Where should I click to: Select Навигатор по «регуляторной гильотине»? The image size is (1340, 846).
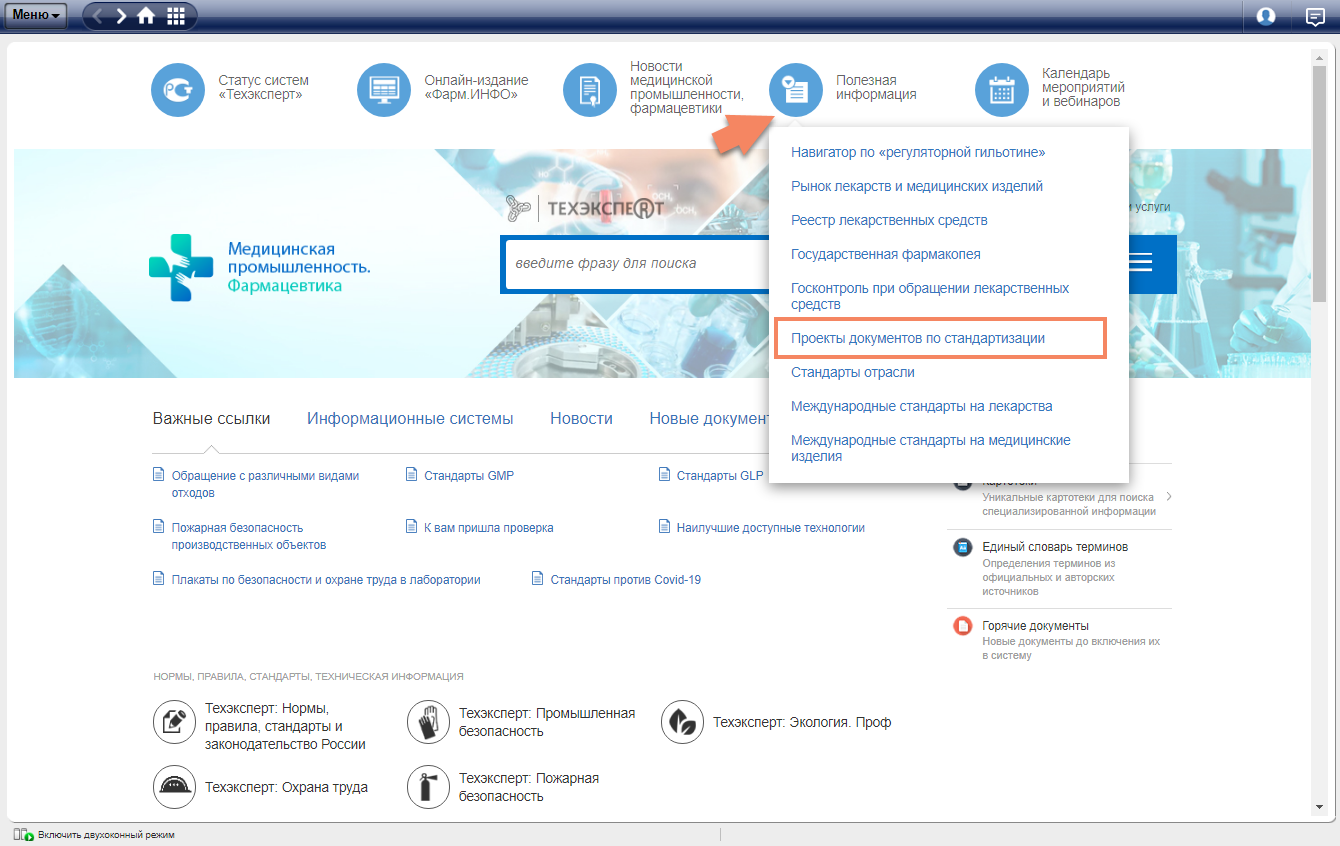click(x=918, y=152)
